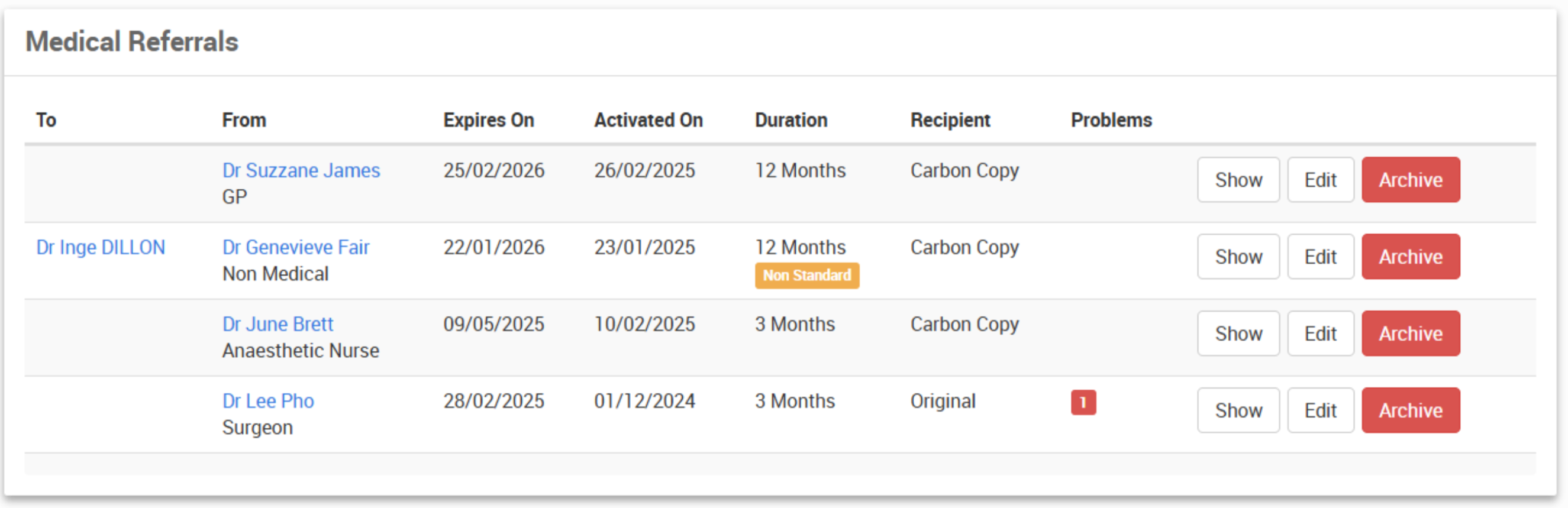Click the Non Standard duration badge

(x=806, y=276)
